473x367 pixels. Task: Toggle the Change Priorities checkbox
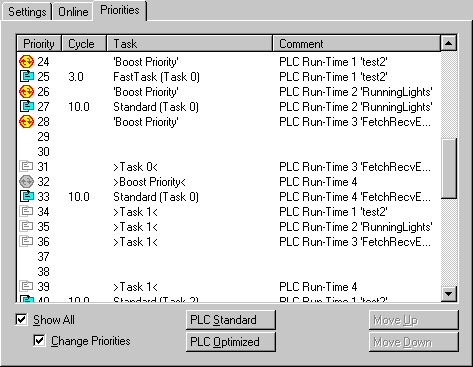tap(39, 341)
